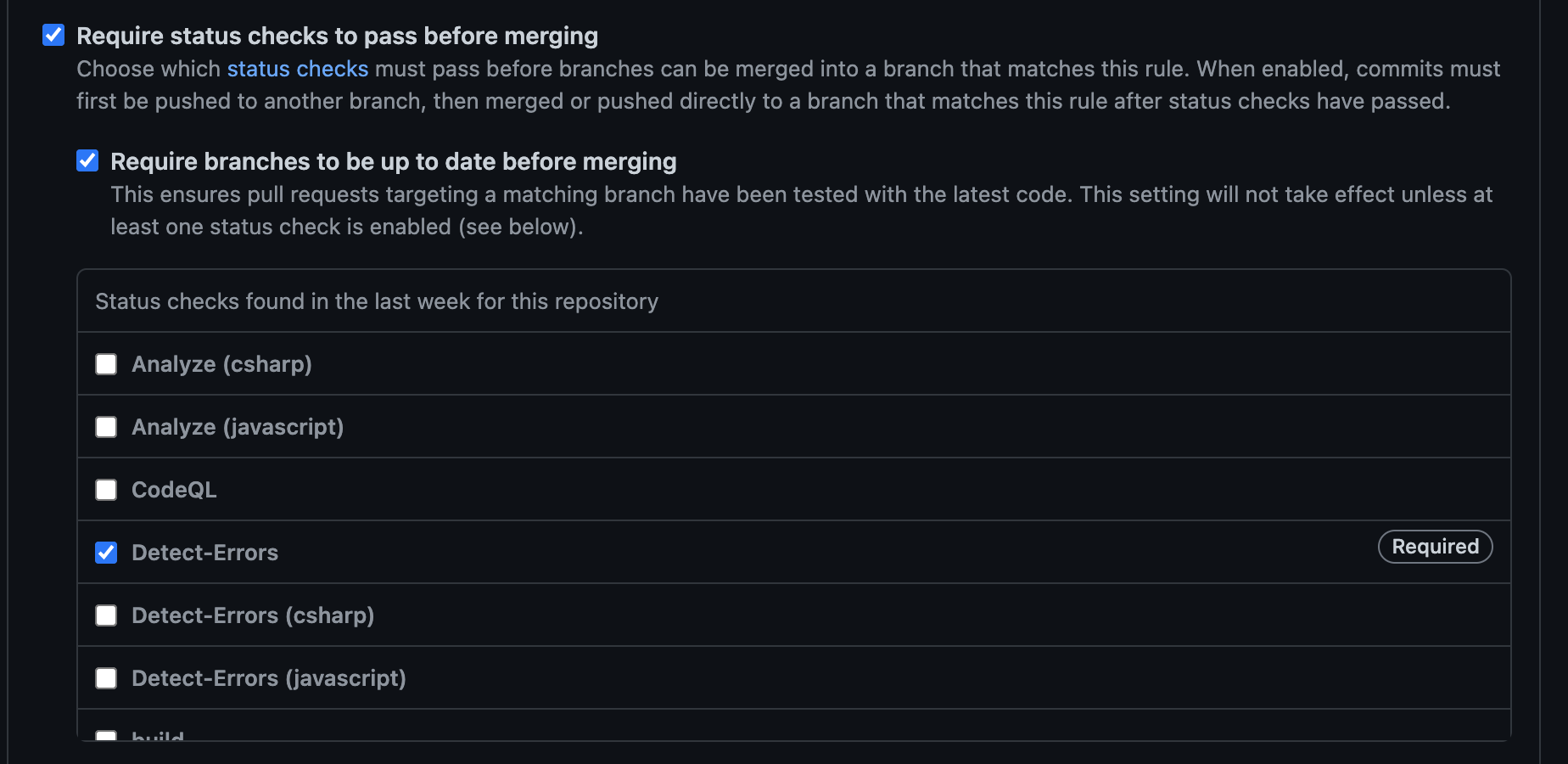The height and width of the screenshot is (764, 1568).
Task: Click the Required badge on Detect-Errors
Action: [1435, 547]
